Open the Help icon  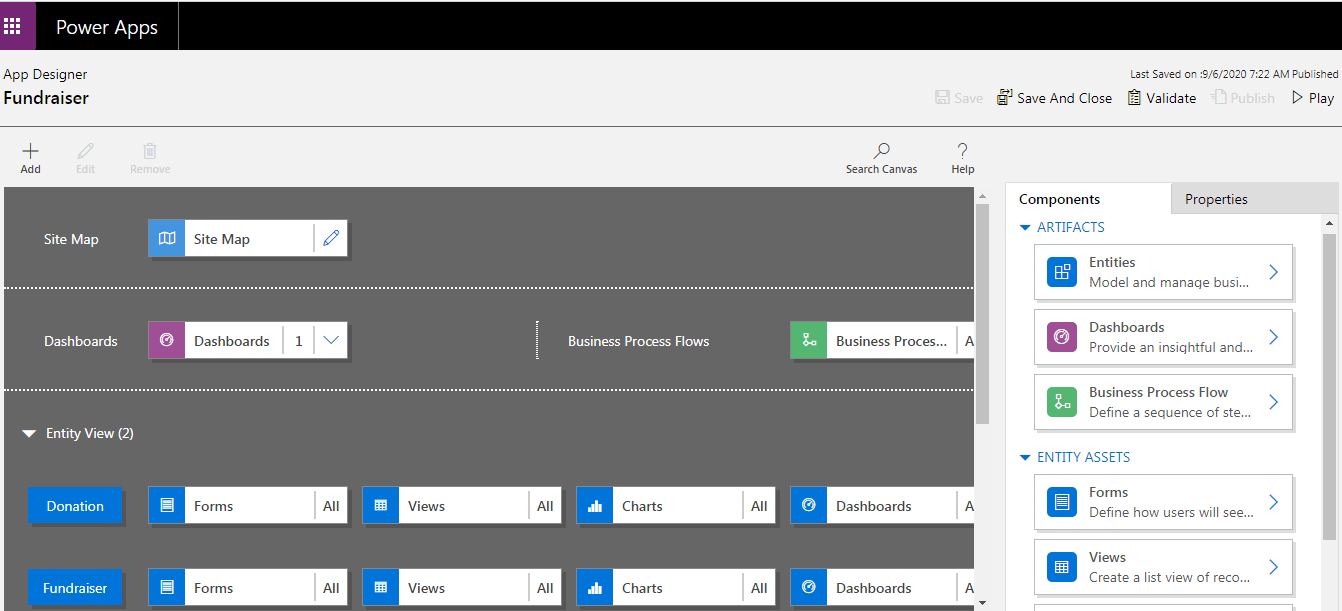(961, 155)
